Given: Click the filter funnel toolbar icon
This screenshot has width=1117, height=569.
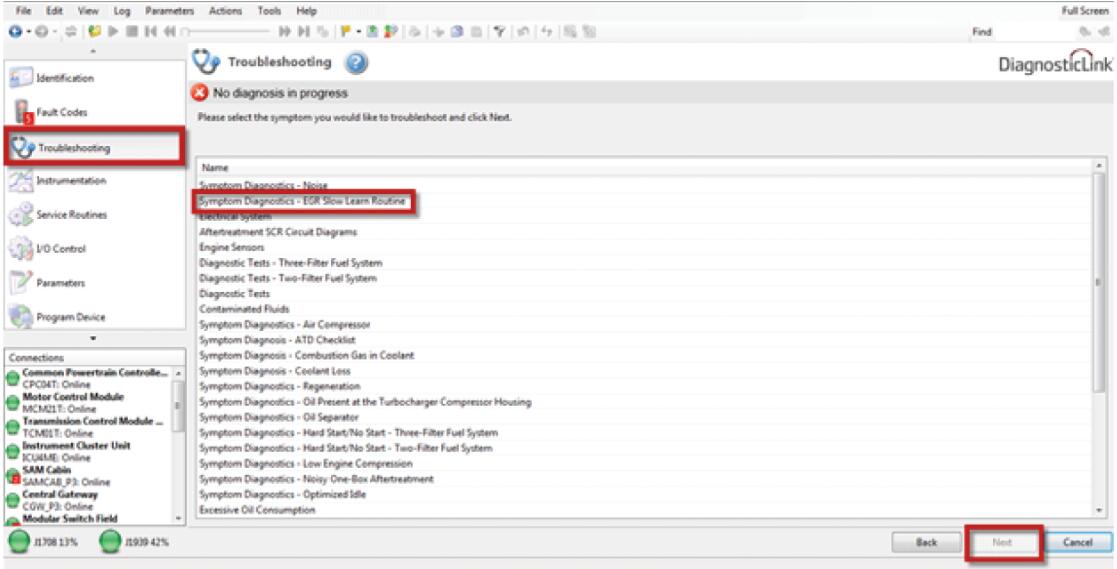Looking at the screenshot, I should click(x=500, y=31).
